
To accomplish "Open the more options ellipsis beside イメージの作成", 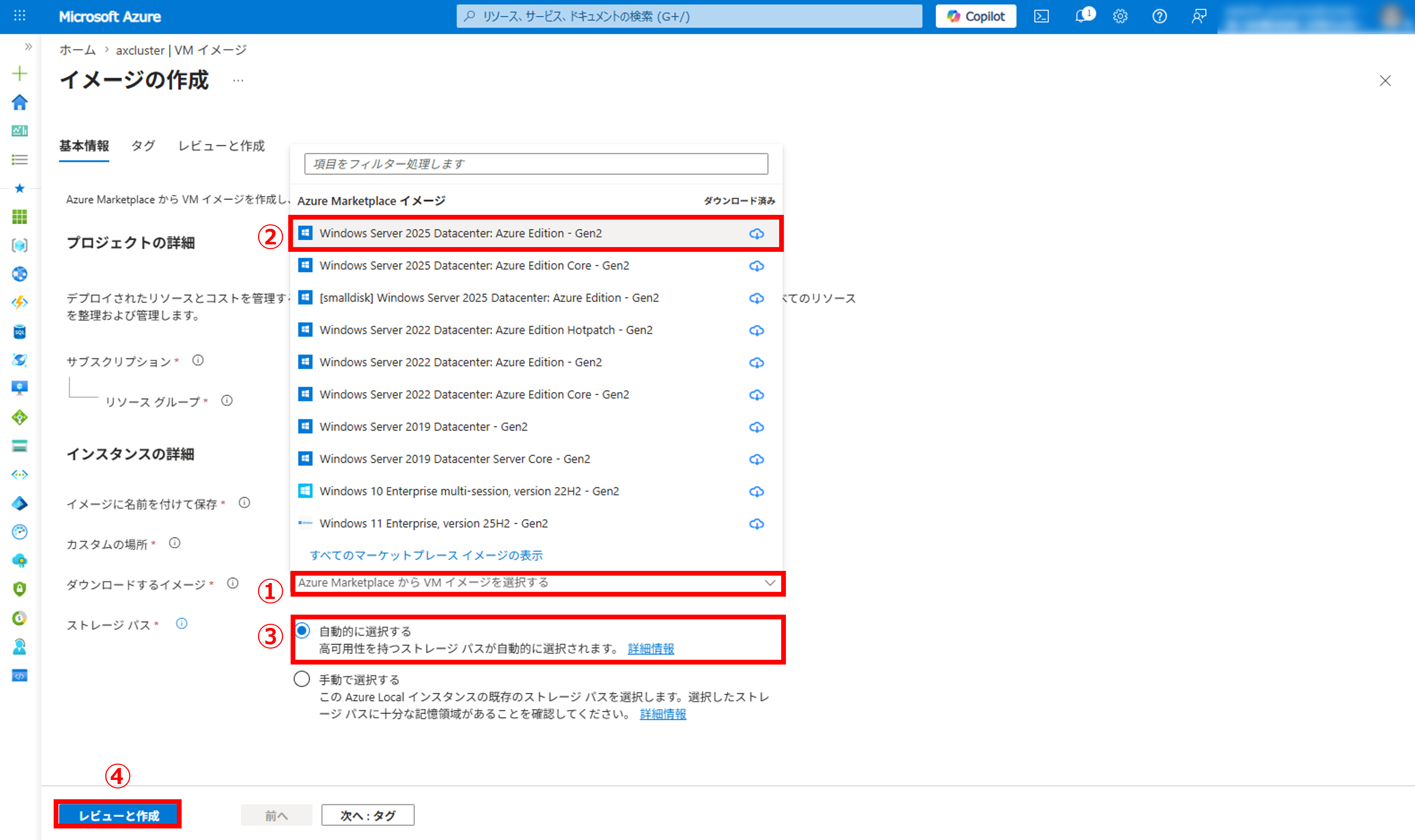I will (238, 80).
